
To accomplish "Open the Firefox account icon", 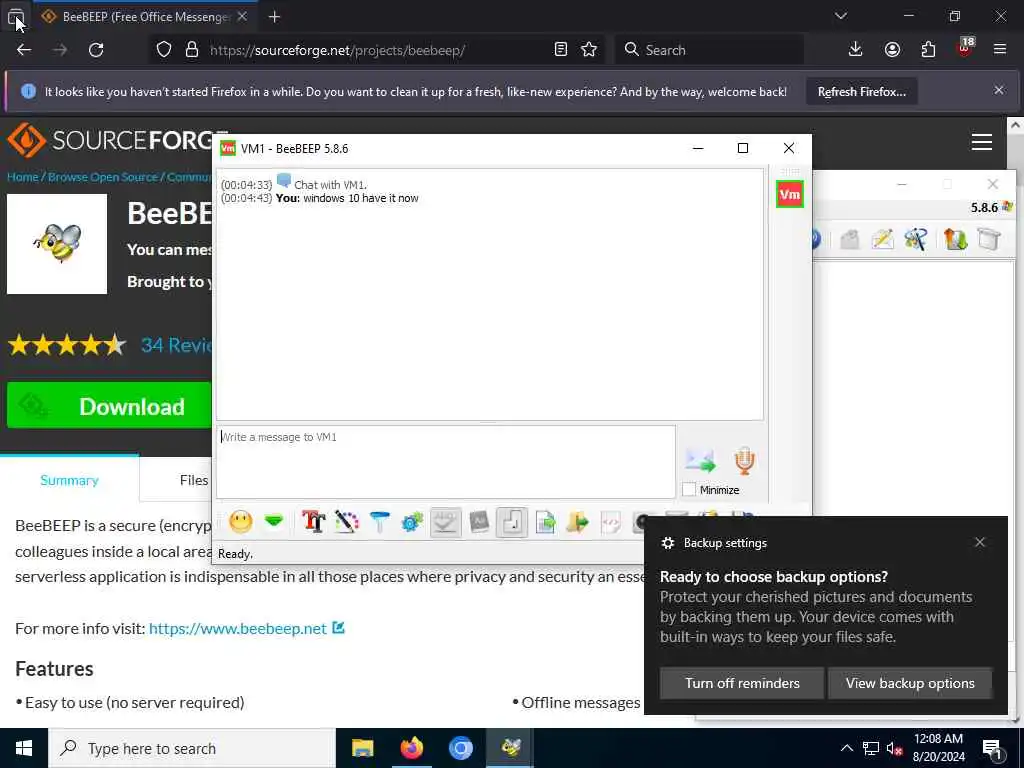I will [892, 50].
